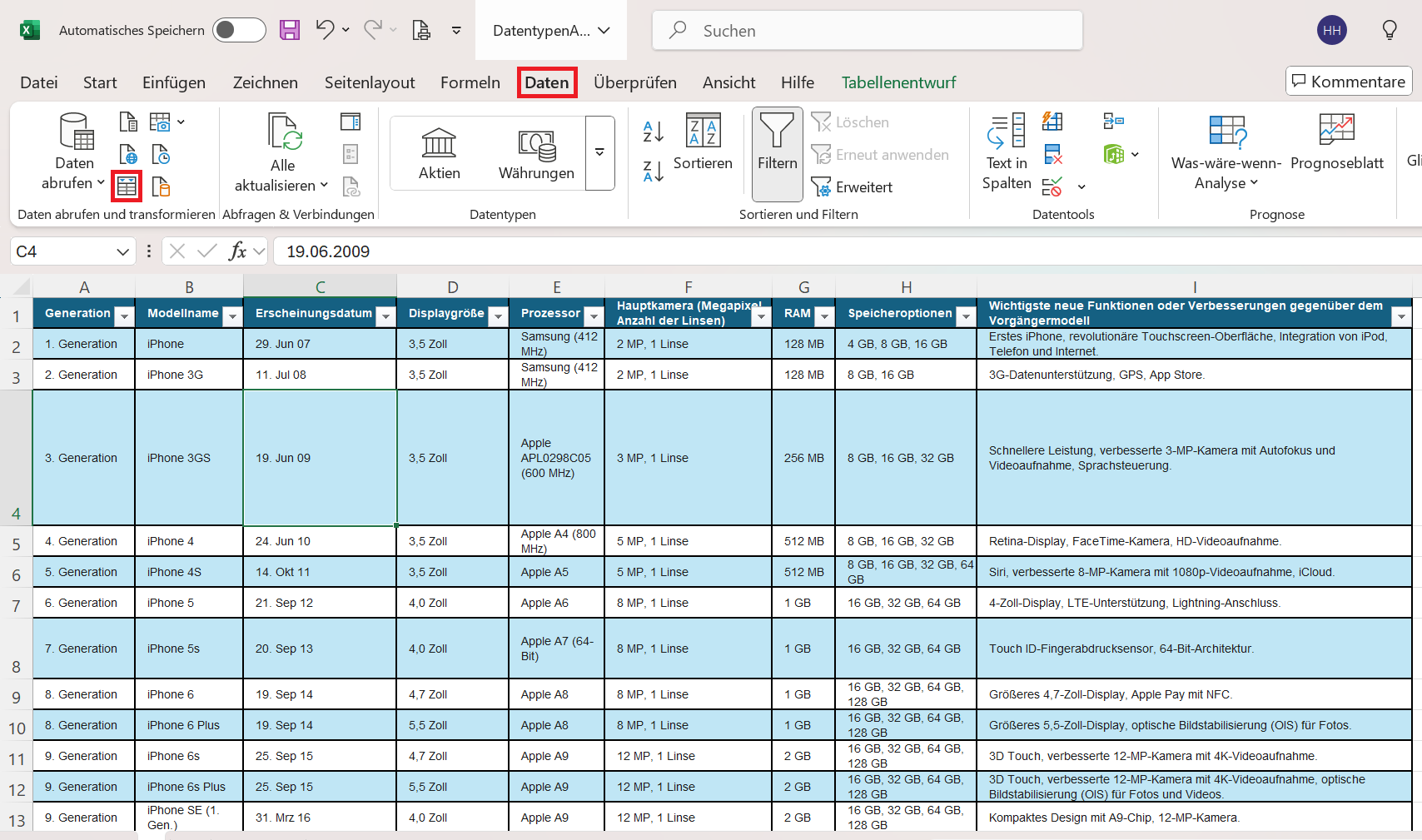This screenshot has height=840, width=1422.
Task: Click the Data Model green icon
Action: pyautogui.click(x=1113, y=154)
